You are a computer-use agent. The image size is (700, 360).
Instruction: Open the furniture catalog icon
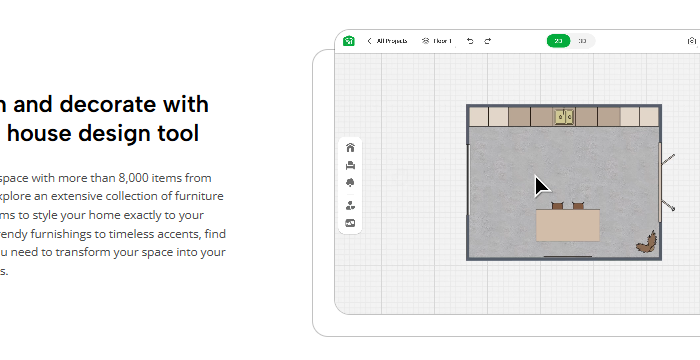(x=350, y=165)
